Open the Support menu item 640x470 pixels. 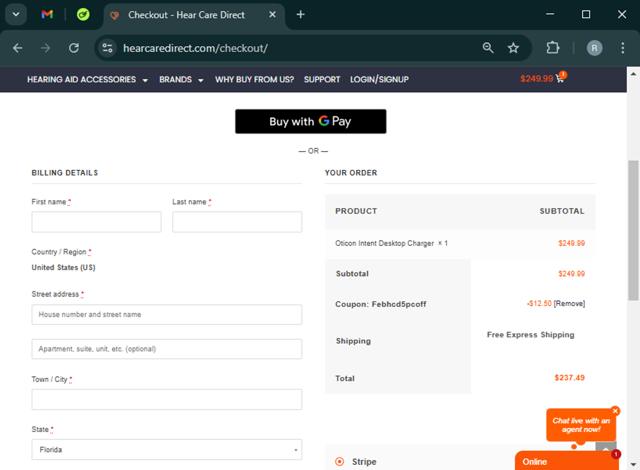(x=322, y=80)
